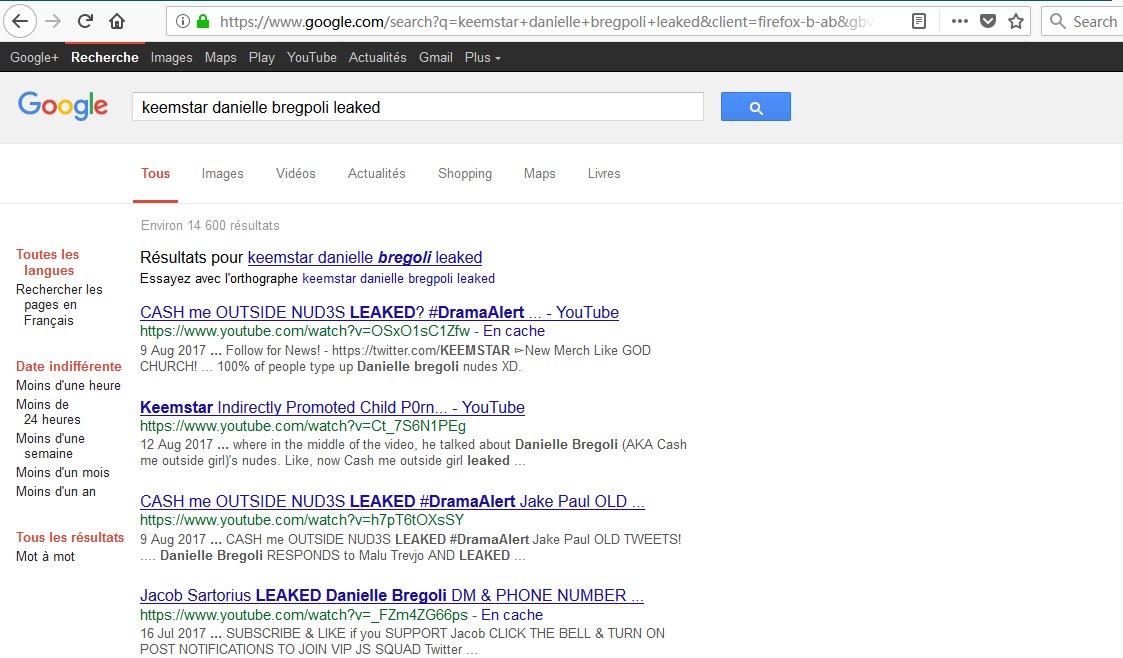Open Google+ in the top bar
The height and width of the screenshot is (658, 1123).
coord(34,57)
